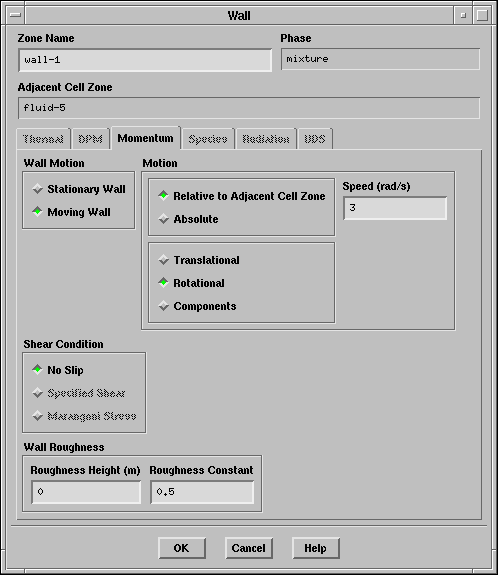Click the Help button
This screenshot has height=575, width=498.
pyautogui.click(x=316, y=548)
